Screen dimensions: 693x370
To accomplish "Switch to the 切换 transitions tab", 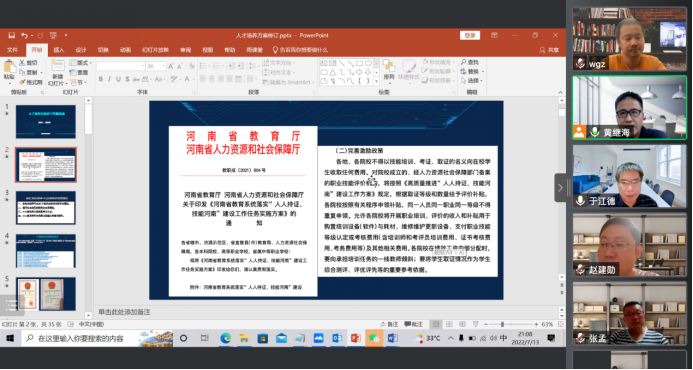I will (103, 50).
